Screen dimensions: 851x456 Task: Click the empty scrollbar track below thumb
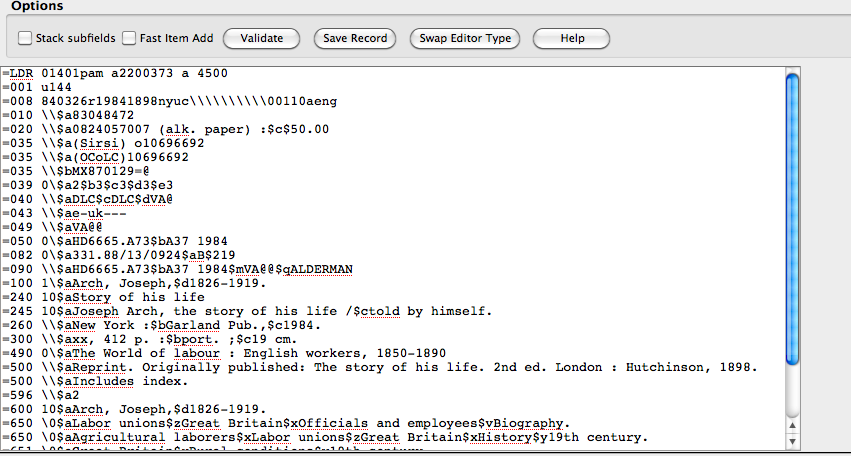coord(793,395)
